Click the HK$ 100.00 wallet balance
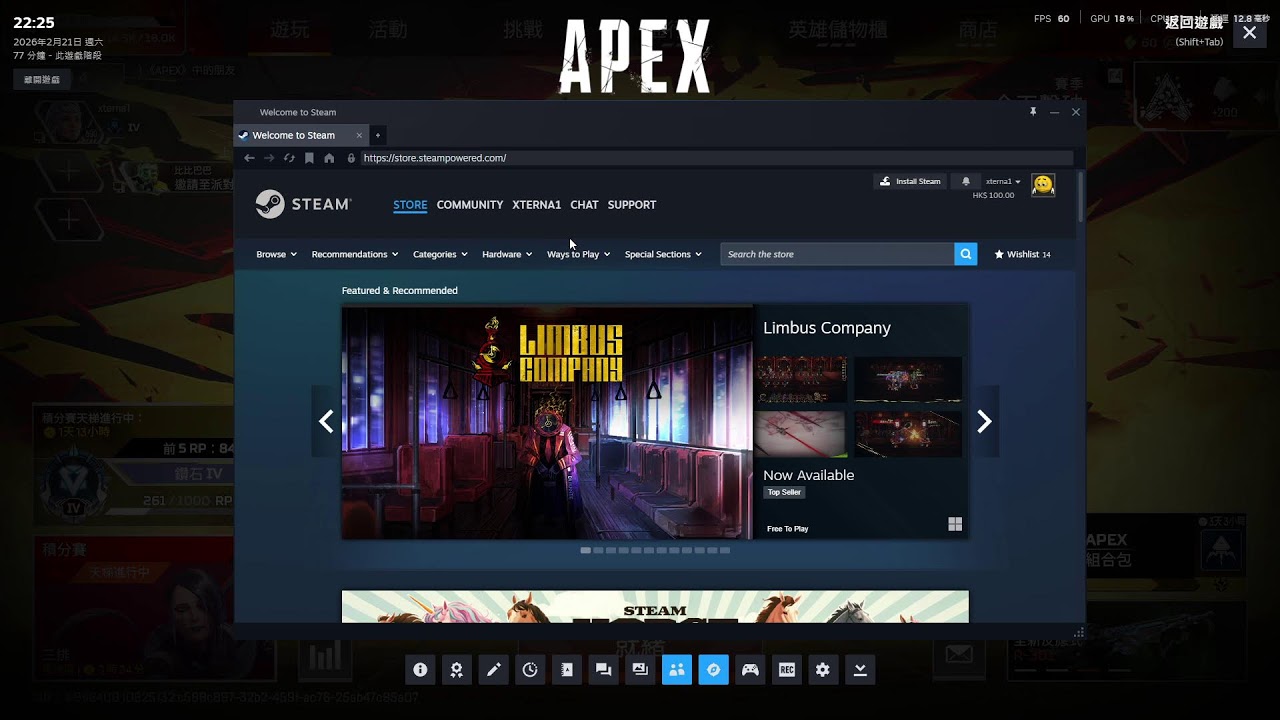 pos(993,195)
